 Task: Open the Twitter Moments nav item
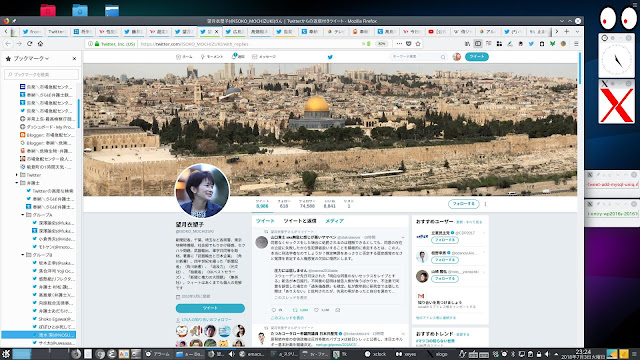tap(212, 57)
